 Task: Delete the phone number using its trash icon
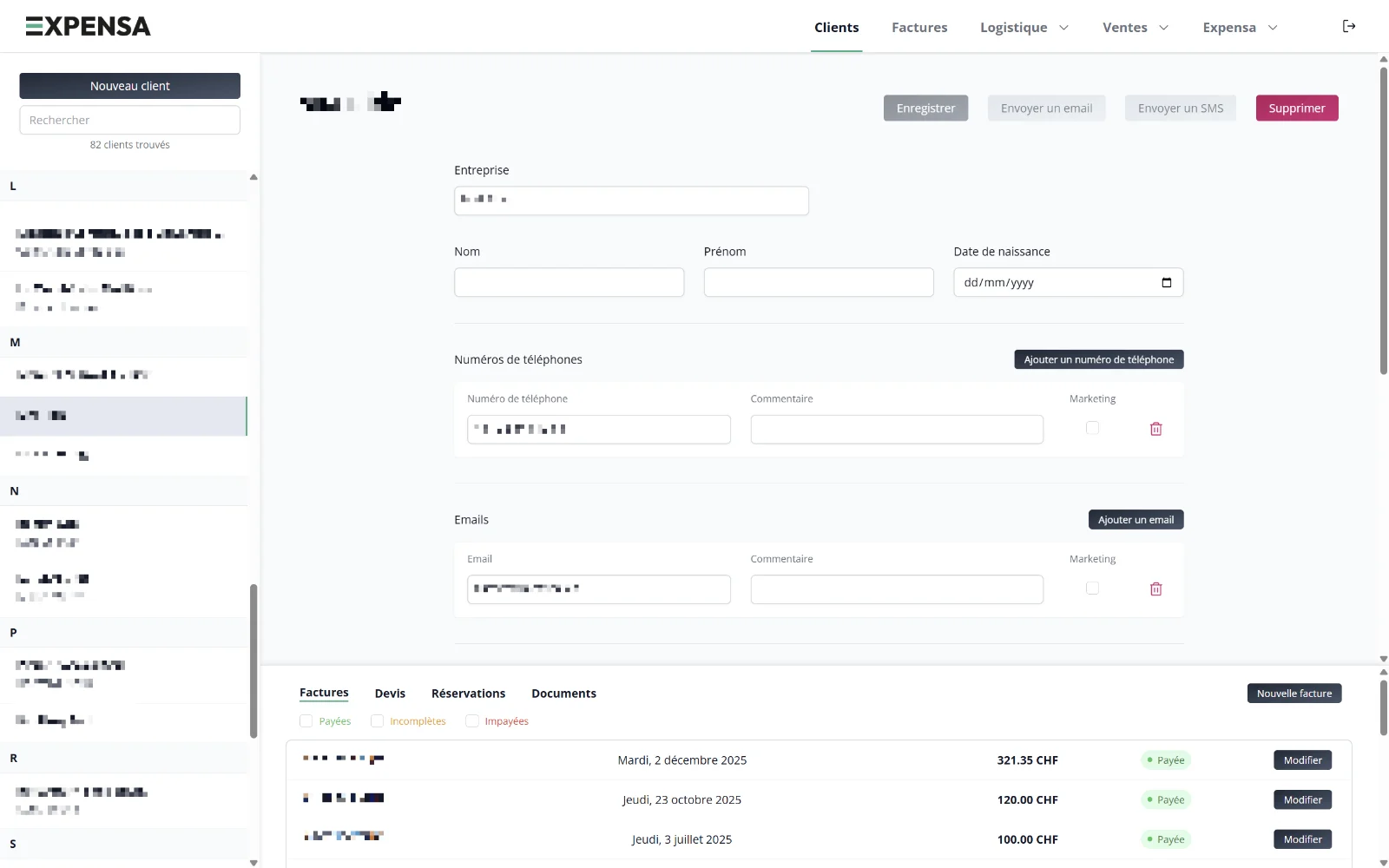point(1155,428)
